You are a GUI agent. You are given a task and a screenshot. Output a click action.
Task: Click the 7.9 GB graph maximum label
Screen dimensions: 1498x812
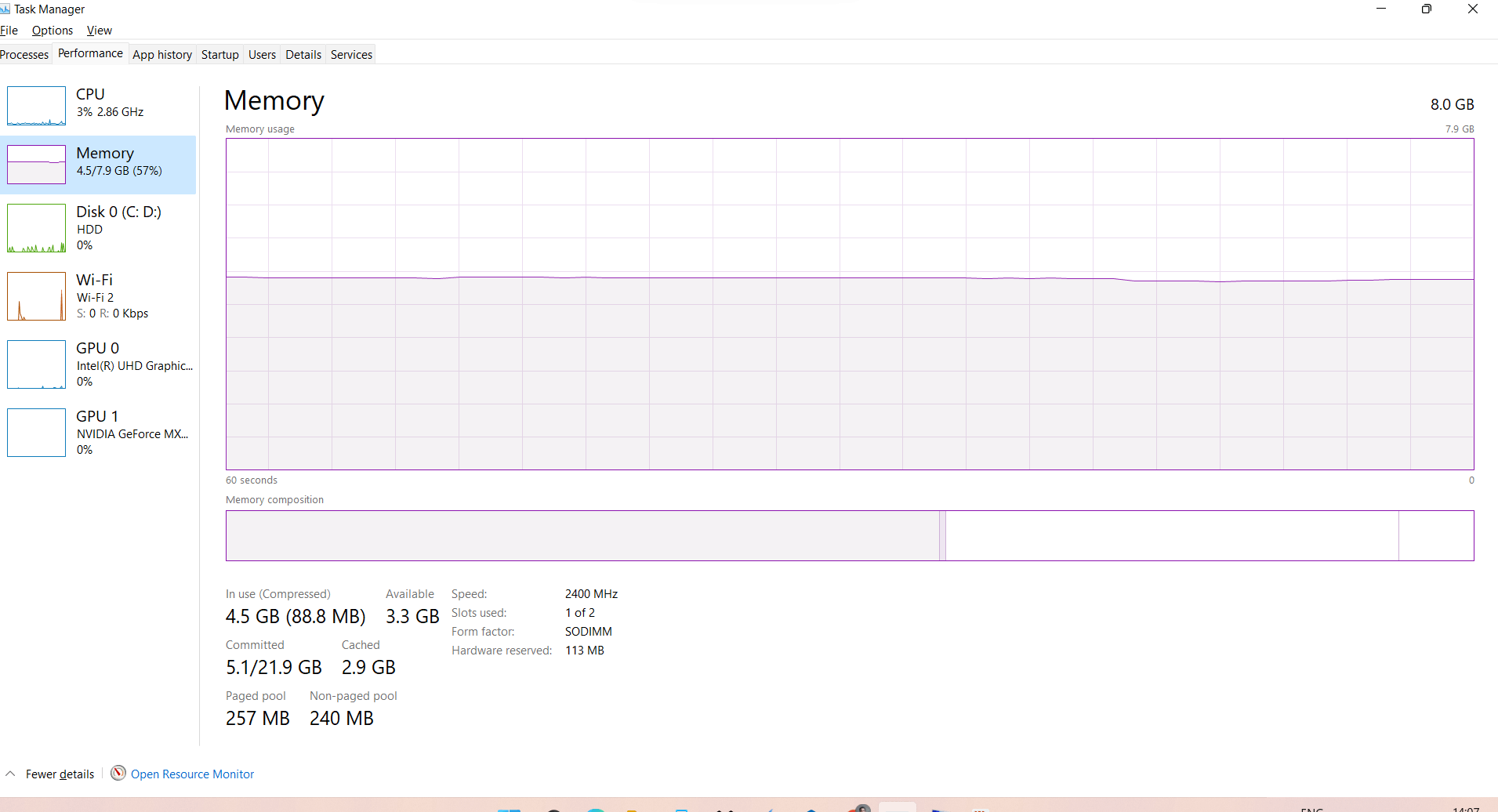(1460, 129)
